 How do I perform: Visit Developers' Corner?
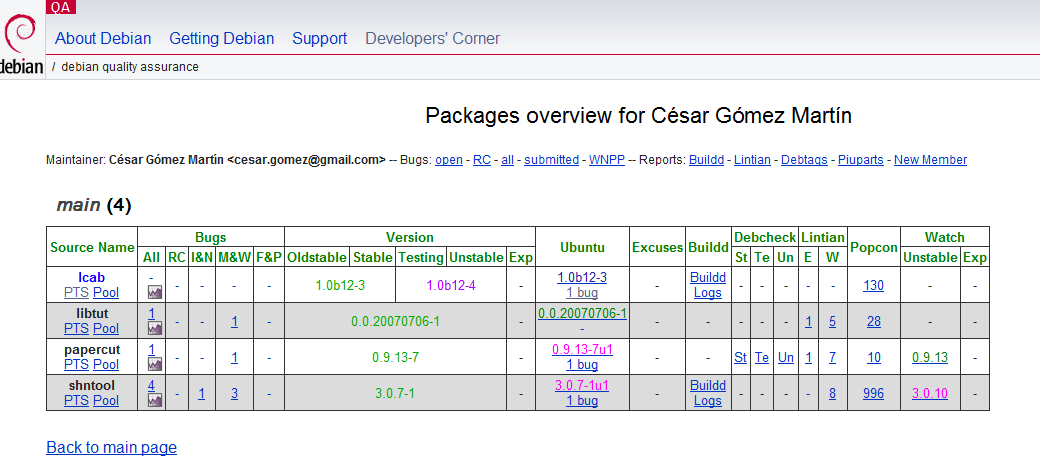pyautogui.click(x=432, y=38)
